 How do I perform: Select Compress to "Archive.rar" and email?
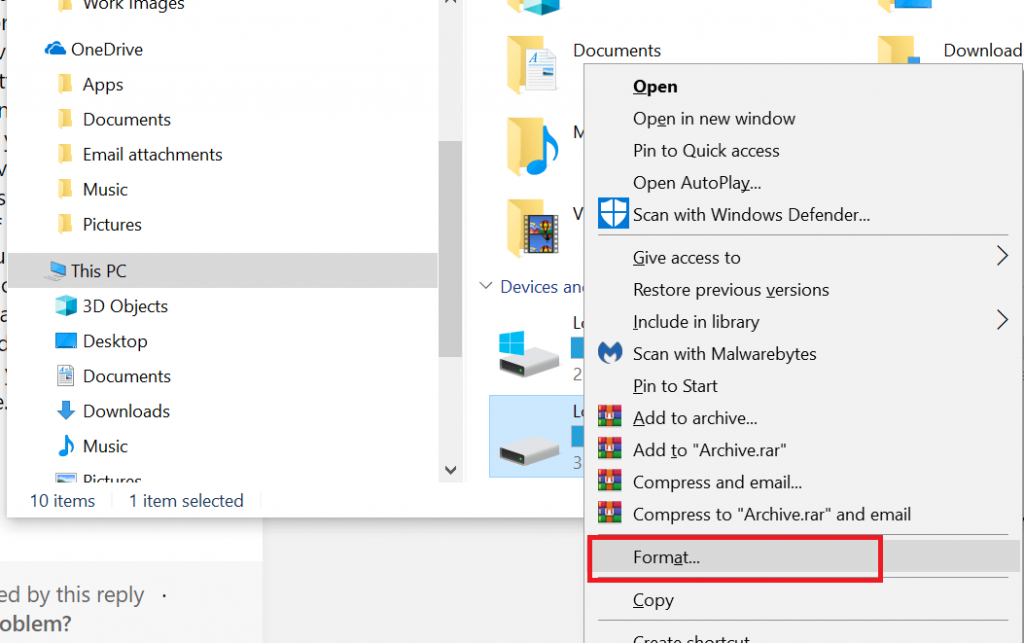pyautogui.click(x=771, y=514)
